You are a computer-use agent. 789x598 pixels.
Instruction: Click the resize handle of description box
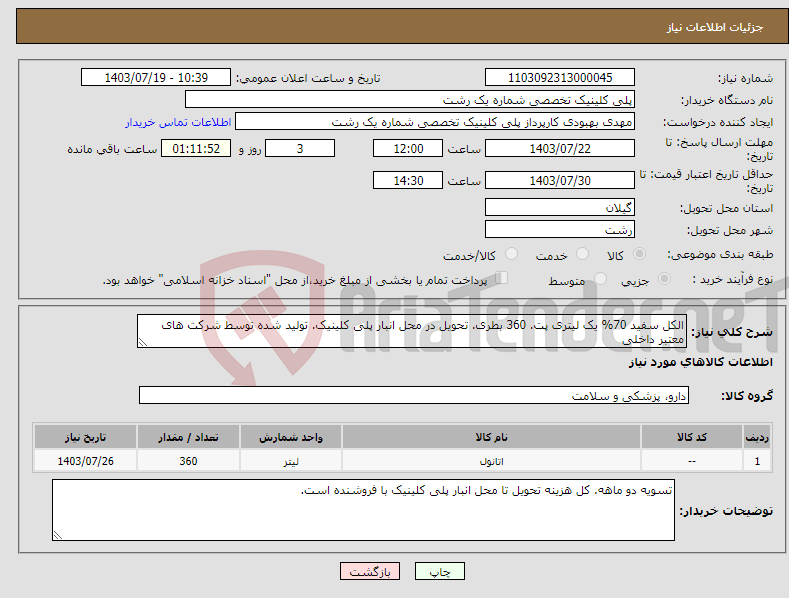point(142,343)
